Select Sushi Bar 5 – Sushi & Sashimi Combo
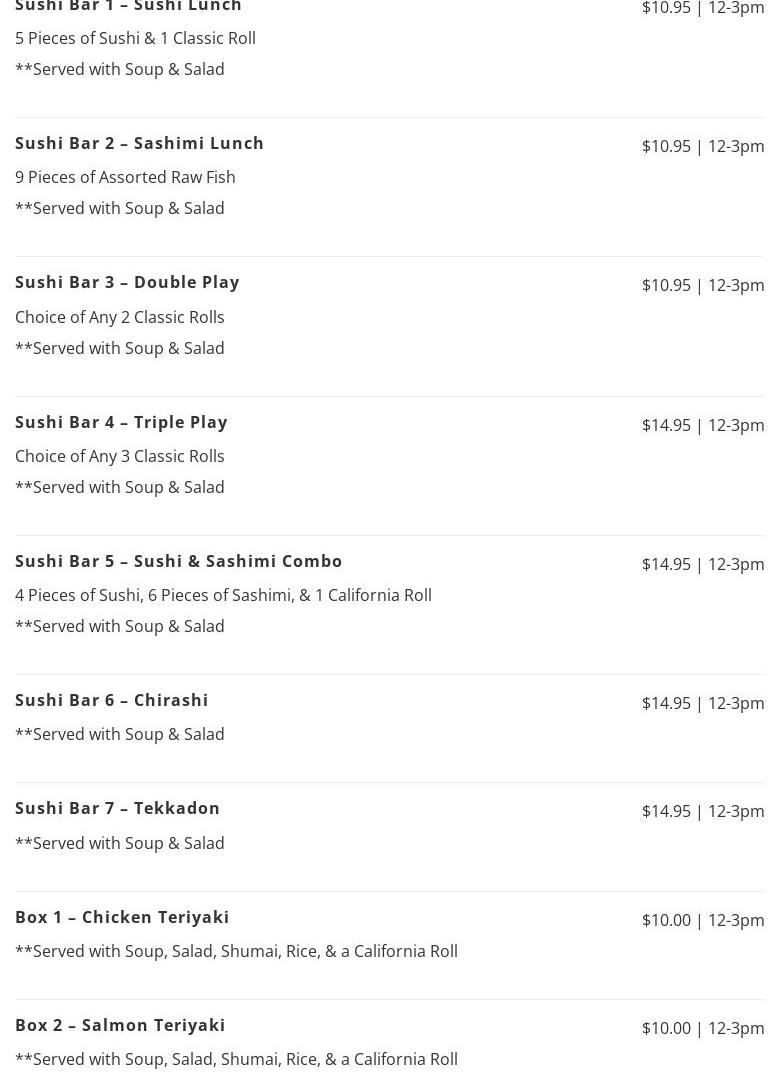Viewport: 780px width, 1087px height. point(178,561)
